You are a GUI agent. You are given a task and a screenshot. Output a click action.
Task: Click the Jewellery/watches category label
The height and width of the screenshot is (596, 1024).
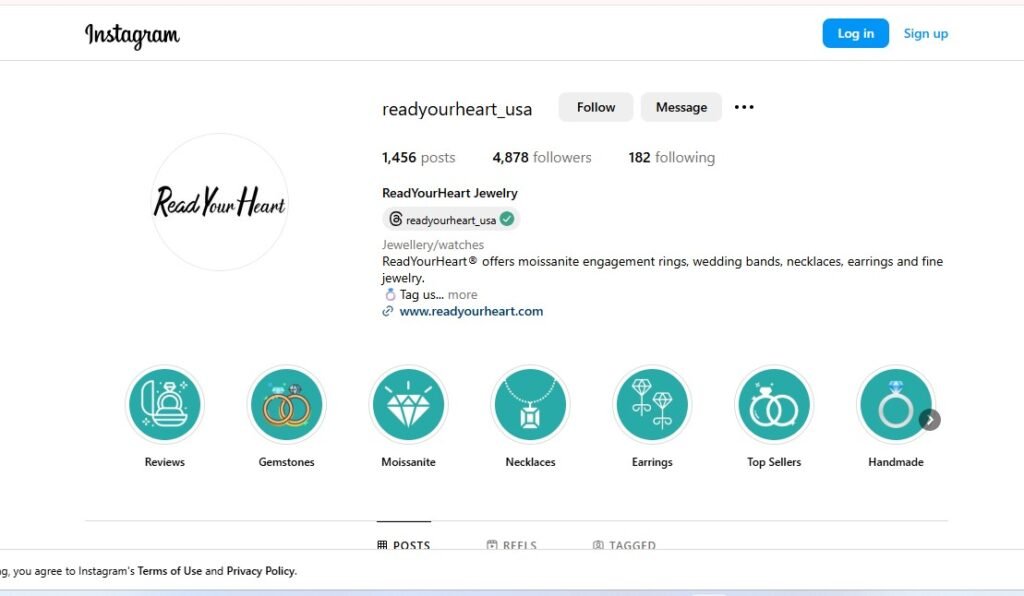(433, 245)
